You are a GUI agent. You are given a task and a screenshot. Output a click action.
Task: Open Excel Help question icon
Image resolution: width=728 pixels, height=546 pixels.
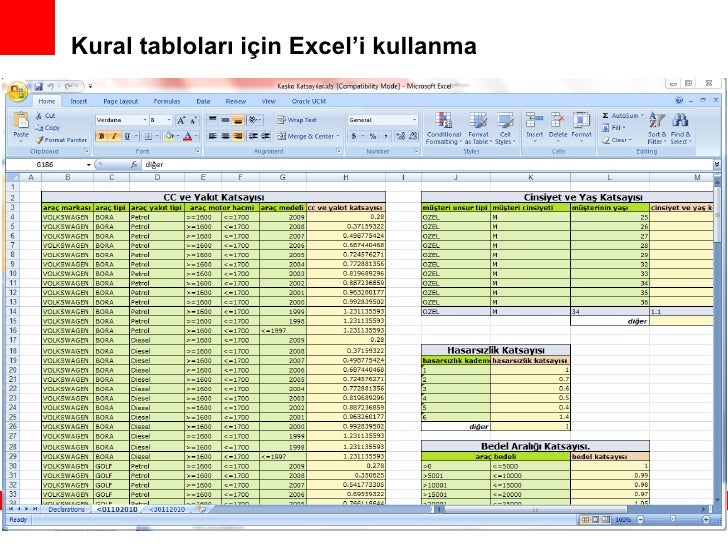pos(679,100)
